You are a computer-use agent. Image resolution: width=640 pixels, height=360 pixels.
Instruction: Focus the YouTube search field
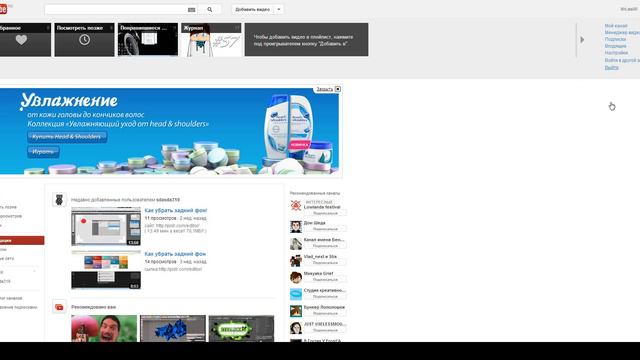[116, 9]
